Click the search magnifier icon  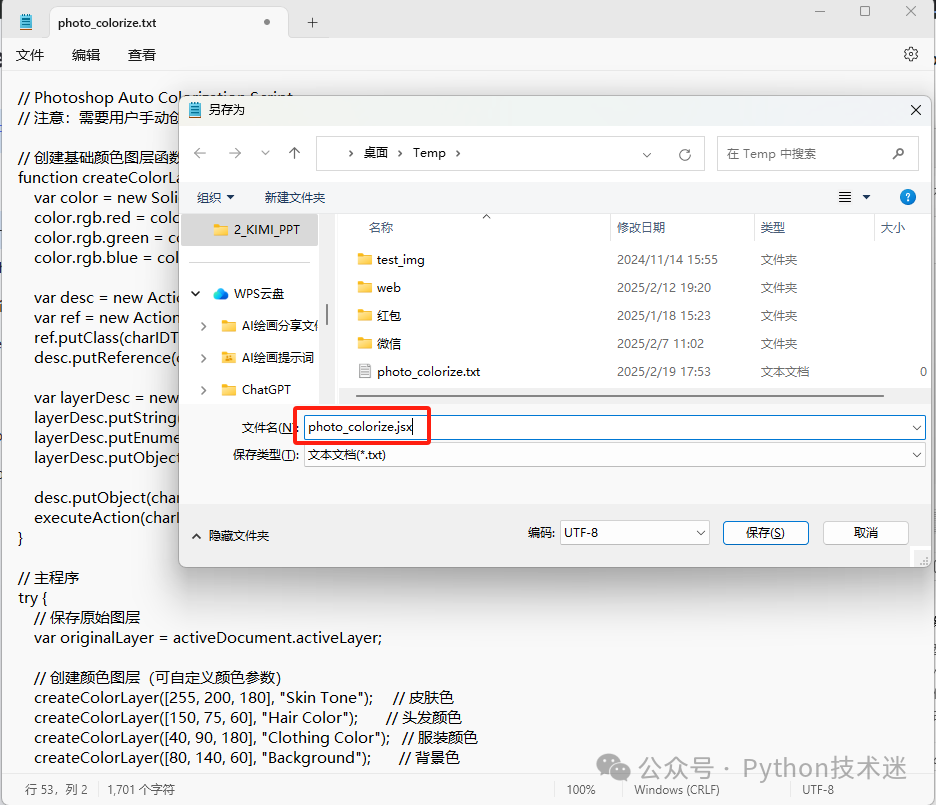click(898, 154)
